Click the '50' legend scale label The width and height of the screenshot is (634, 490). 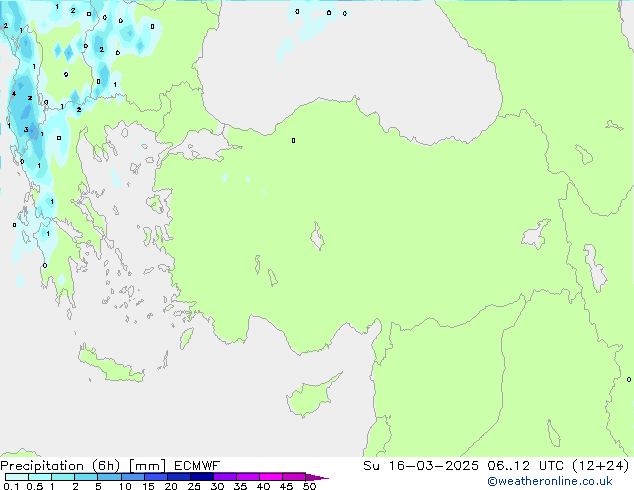(x=309, y=486)
